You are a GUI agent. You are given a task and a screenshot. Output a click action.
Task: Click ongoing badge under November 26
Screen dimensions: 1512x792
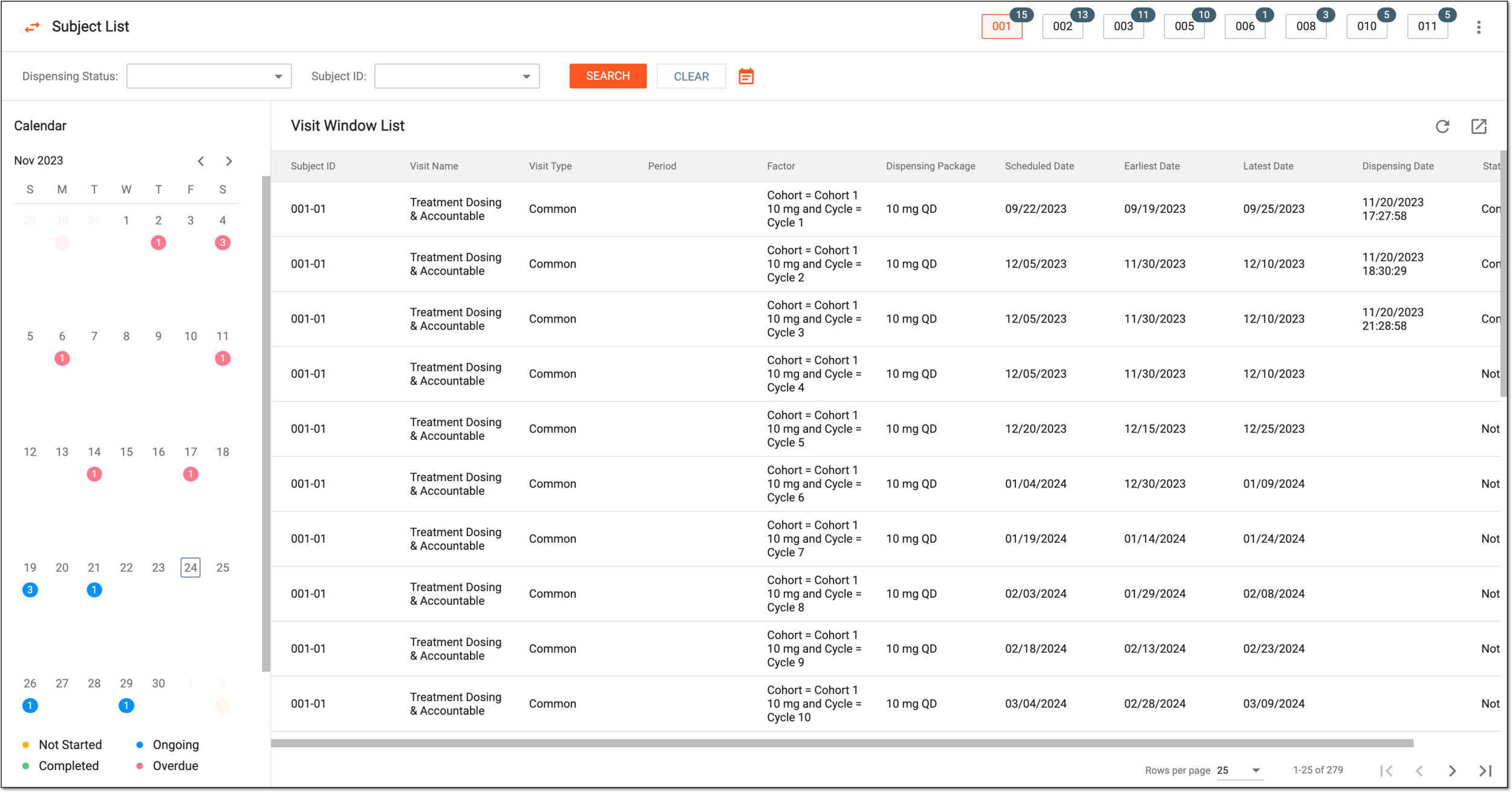(30, 705)
